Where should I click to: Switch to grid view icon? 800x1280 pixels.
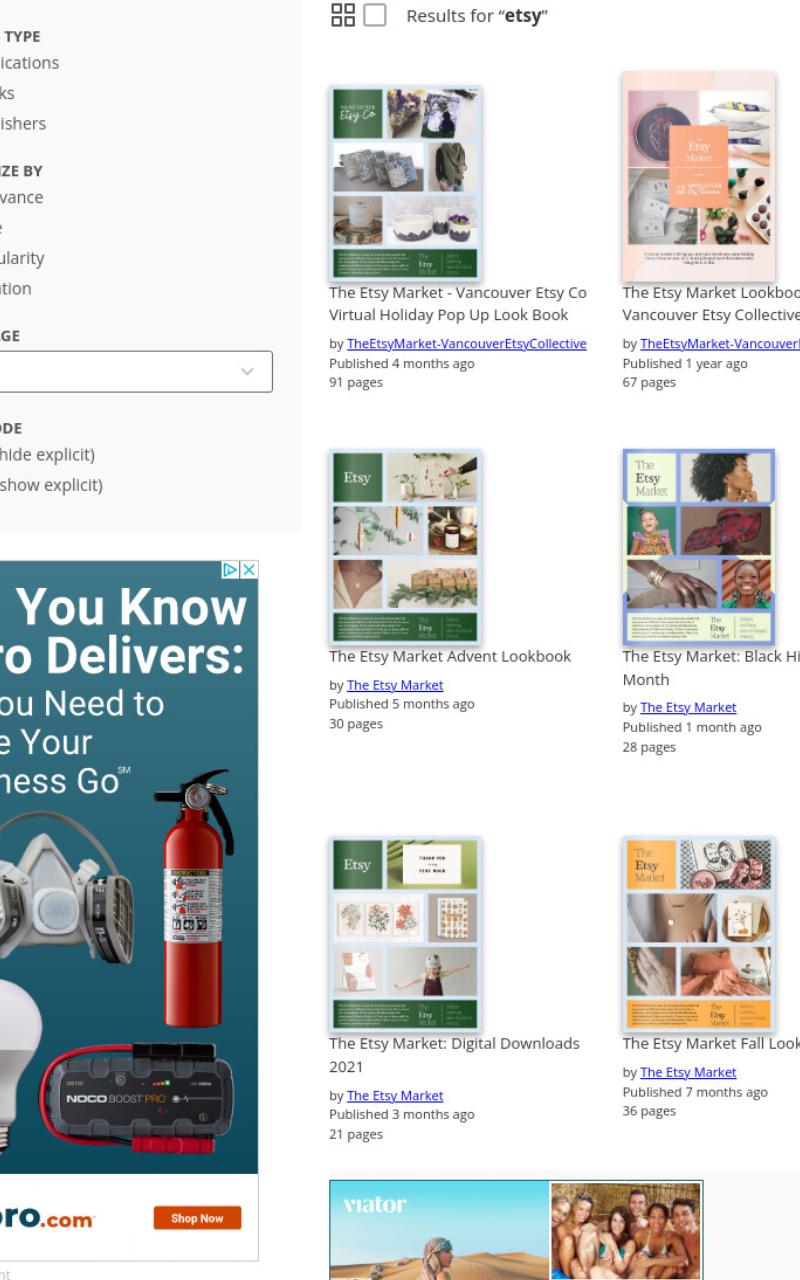coord(343,14)
